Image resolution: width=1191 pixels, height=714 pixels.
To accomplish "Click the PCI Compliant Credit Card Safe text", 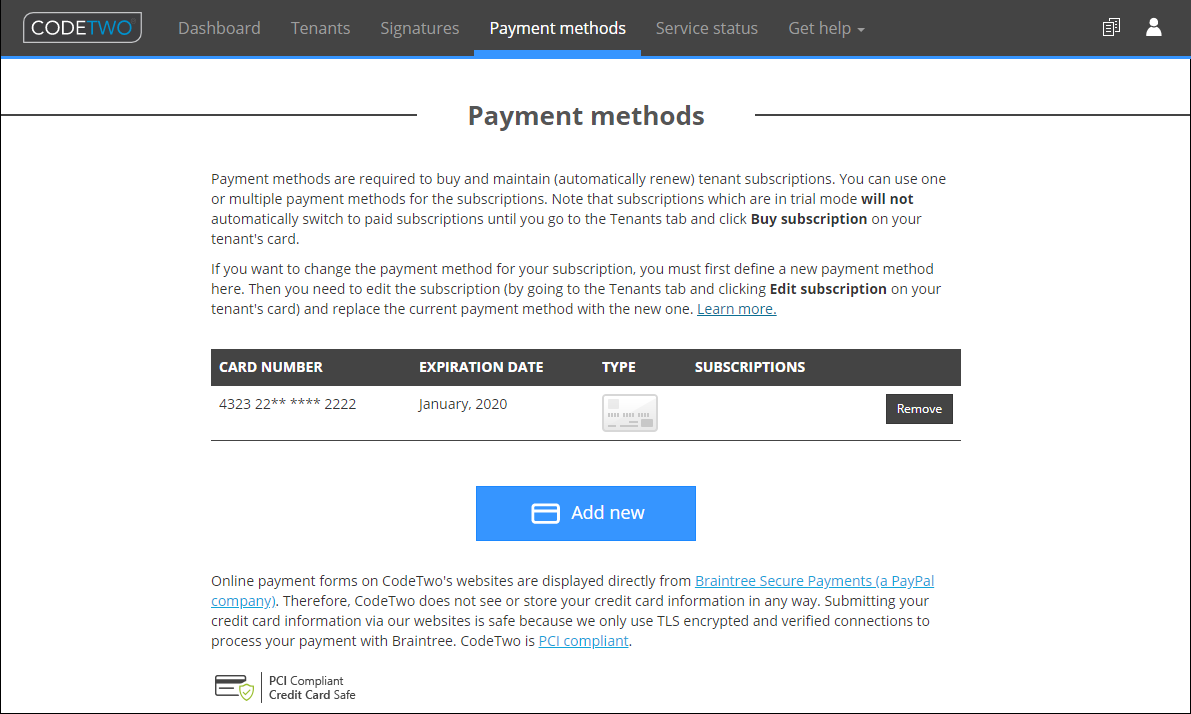I will pyautogui.click(x=312, y=687).
